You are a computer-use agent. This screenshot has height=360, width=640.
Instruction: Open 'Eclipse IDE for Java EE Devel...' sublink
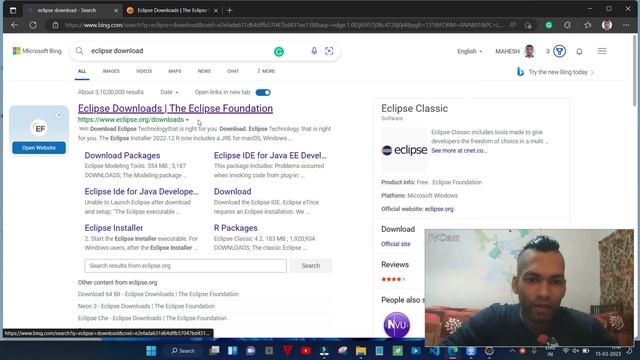[270, 156]
